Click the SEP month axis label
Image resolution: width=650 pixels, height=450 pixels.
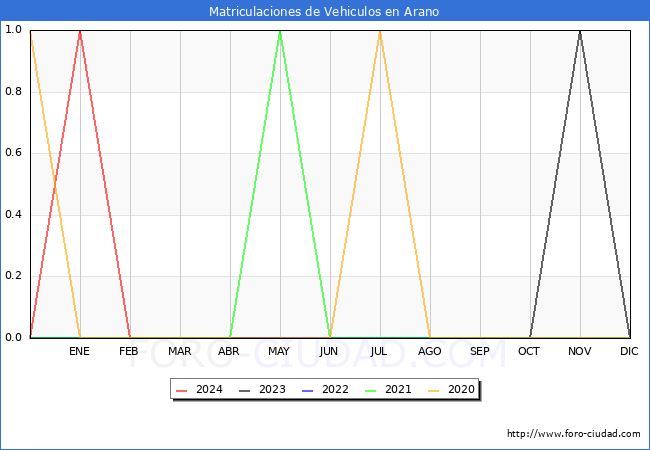coord(480,351)
